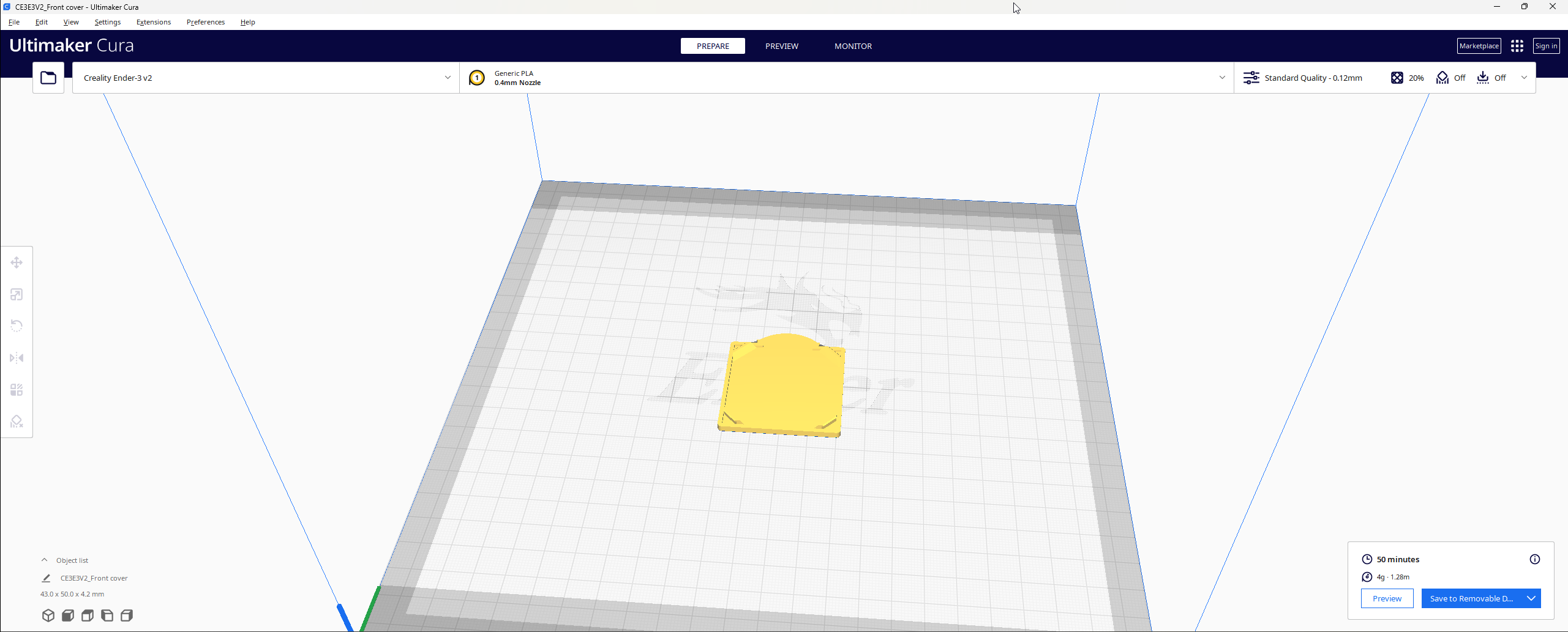Image resolution: width=1568 pixels, height=632 pixels.
Task: Click the Marketplace button
Action: [1479, 46]
